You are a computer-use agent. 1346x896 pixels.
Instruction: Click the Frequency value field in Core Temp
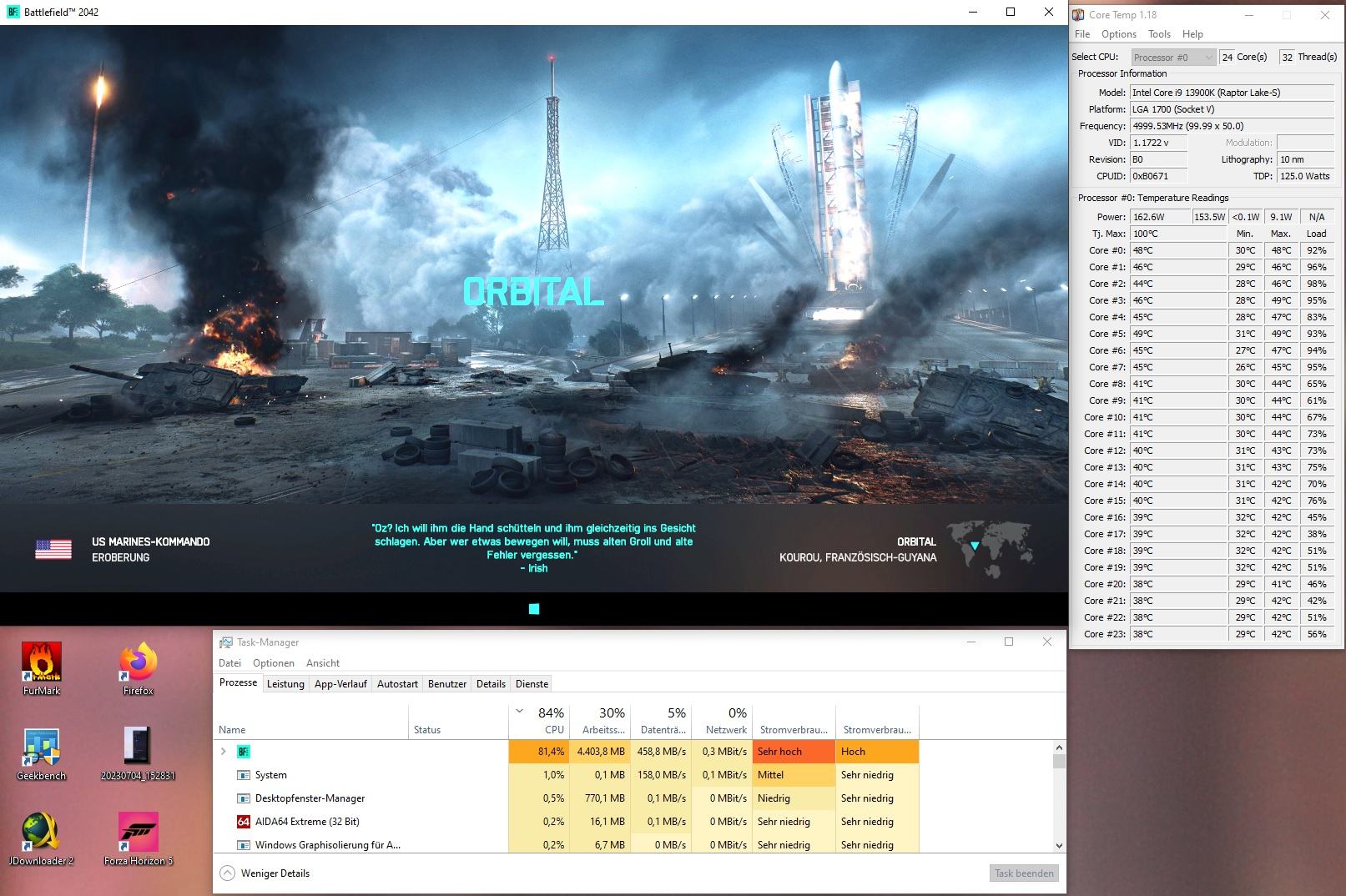click(x=1233, y=126)
